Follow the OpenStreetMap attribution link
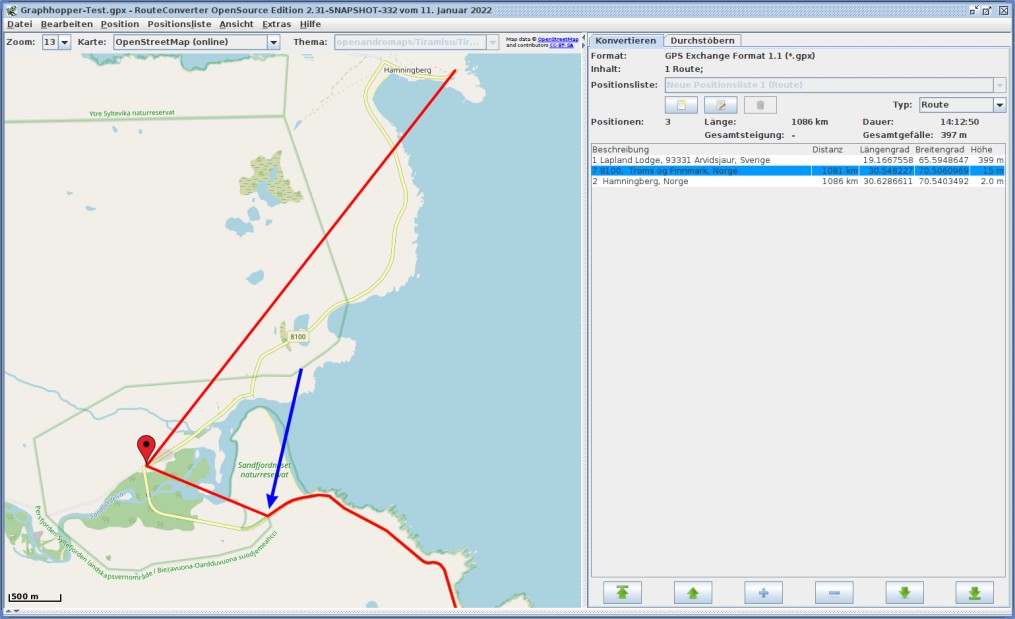This screenshot has height=619, width=1015. point(557,39)
